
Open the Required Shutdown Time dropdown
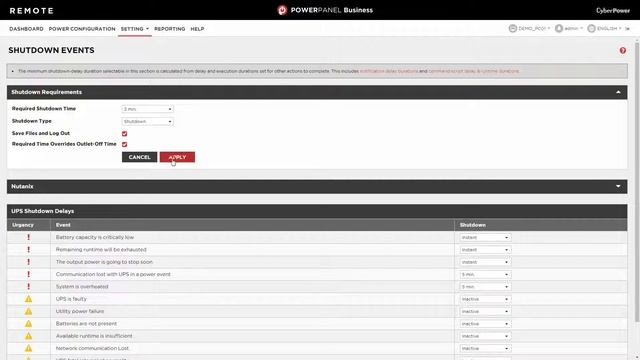[147, 109]
